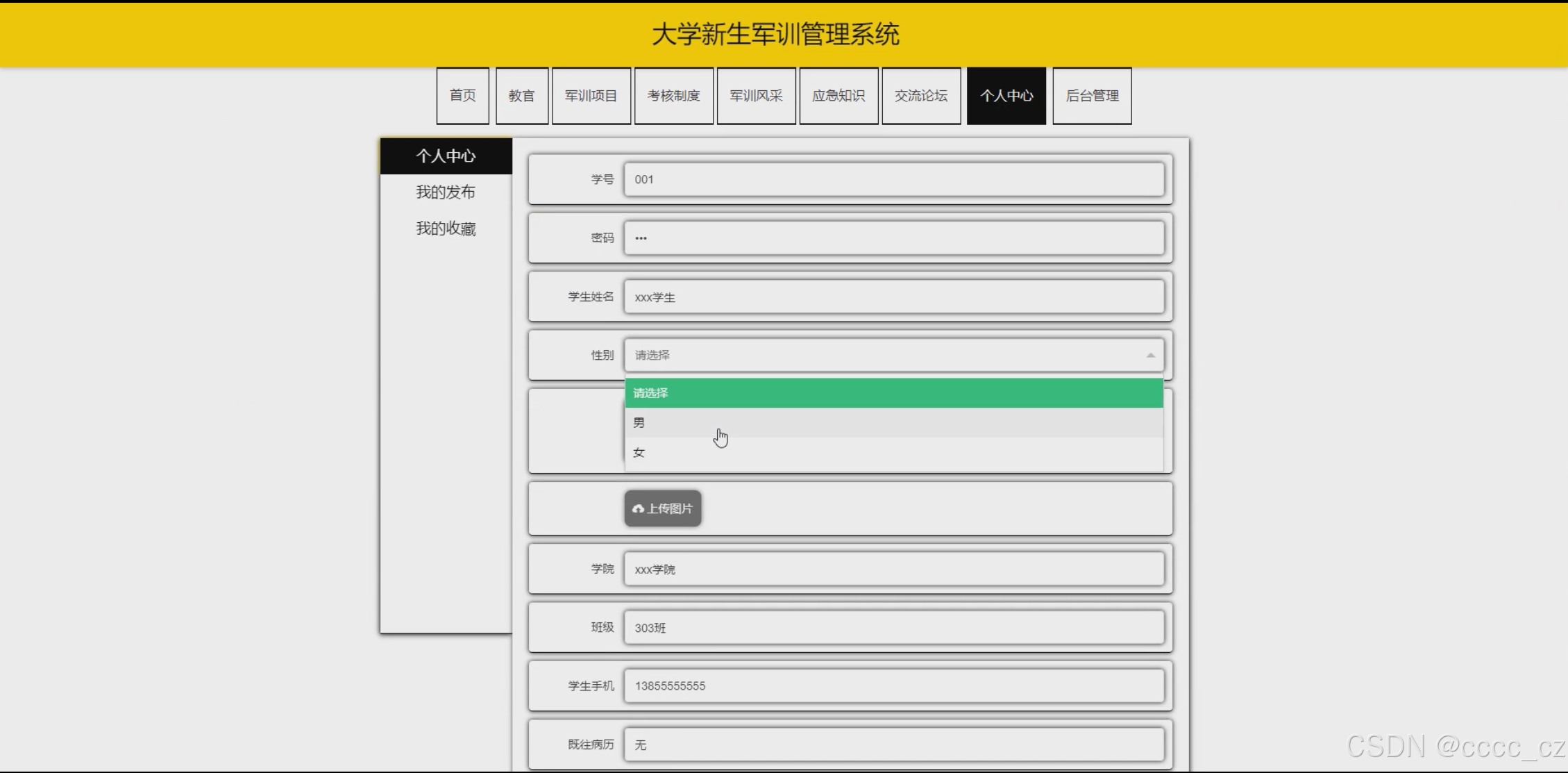Click the 学生姓名 text field
This screenshot has height=773, width=1568.
pyautogui.click(x=893, y=297)
